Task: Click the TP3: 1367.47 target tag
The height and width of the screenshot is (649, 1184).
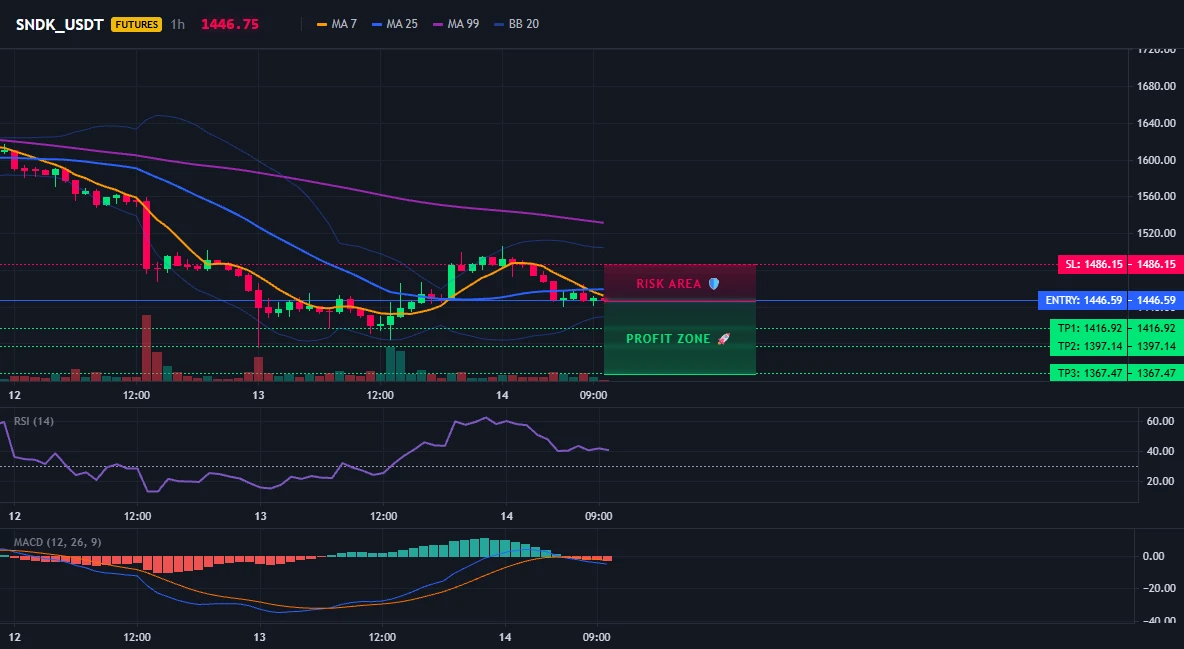Action: pyautogui.click(x=1089, y=373)
